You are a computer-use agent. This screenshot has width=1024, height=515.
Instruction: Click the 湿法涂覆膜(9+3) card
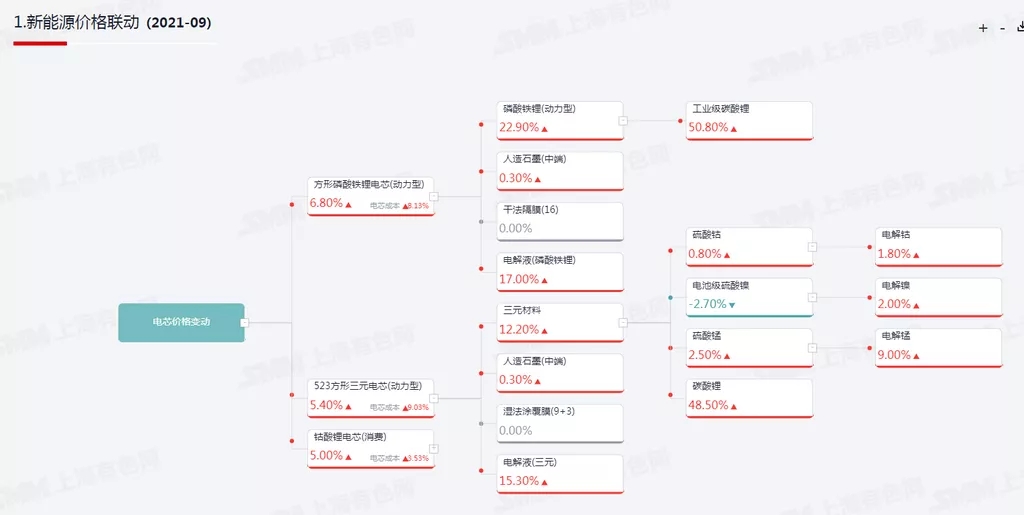point(560,423)
